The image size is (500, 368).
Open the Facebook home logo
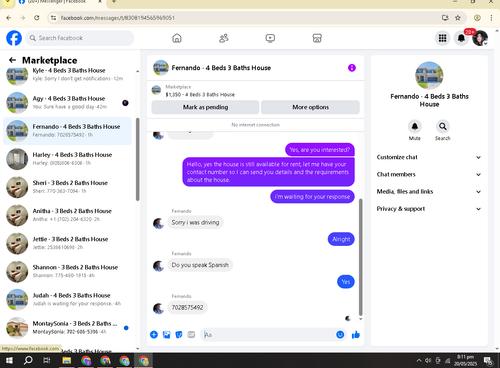pyautogui.click(x=14, y=38)
